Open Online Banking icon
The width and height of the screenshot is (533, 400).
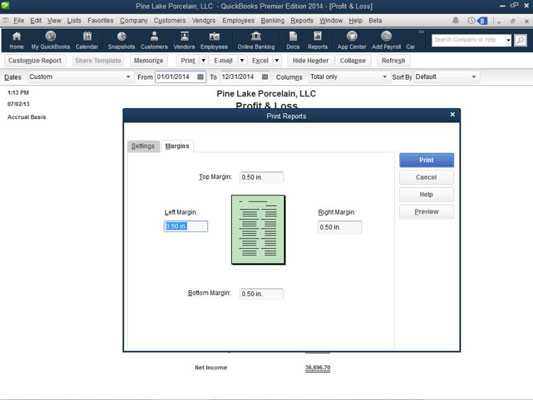click(x=256, y=40)
